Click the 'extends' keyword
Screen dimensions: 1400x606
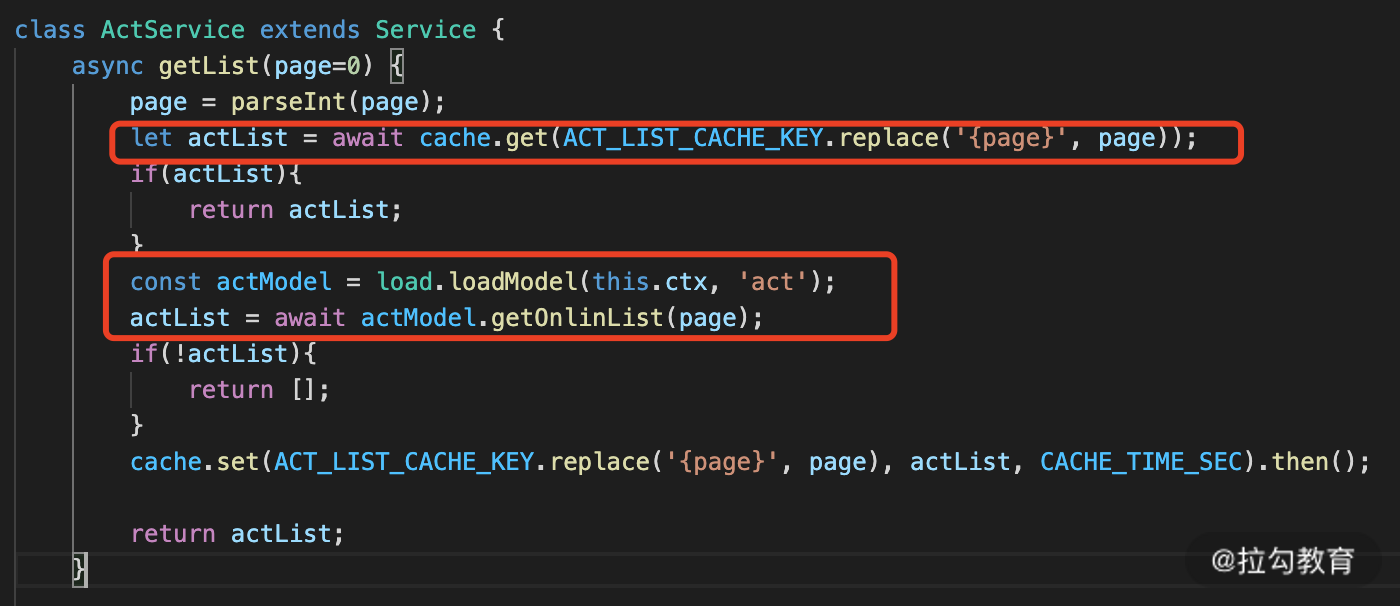pyautogui.click(x=311, y=29)
